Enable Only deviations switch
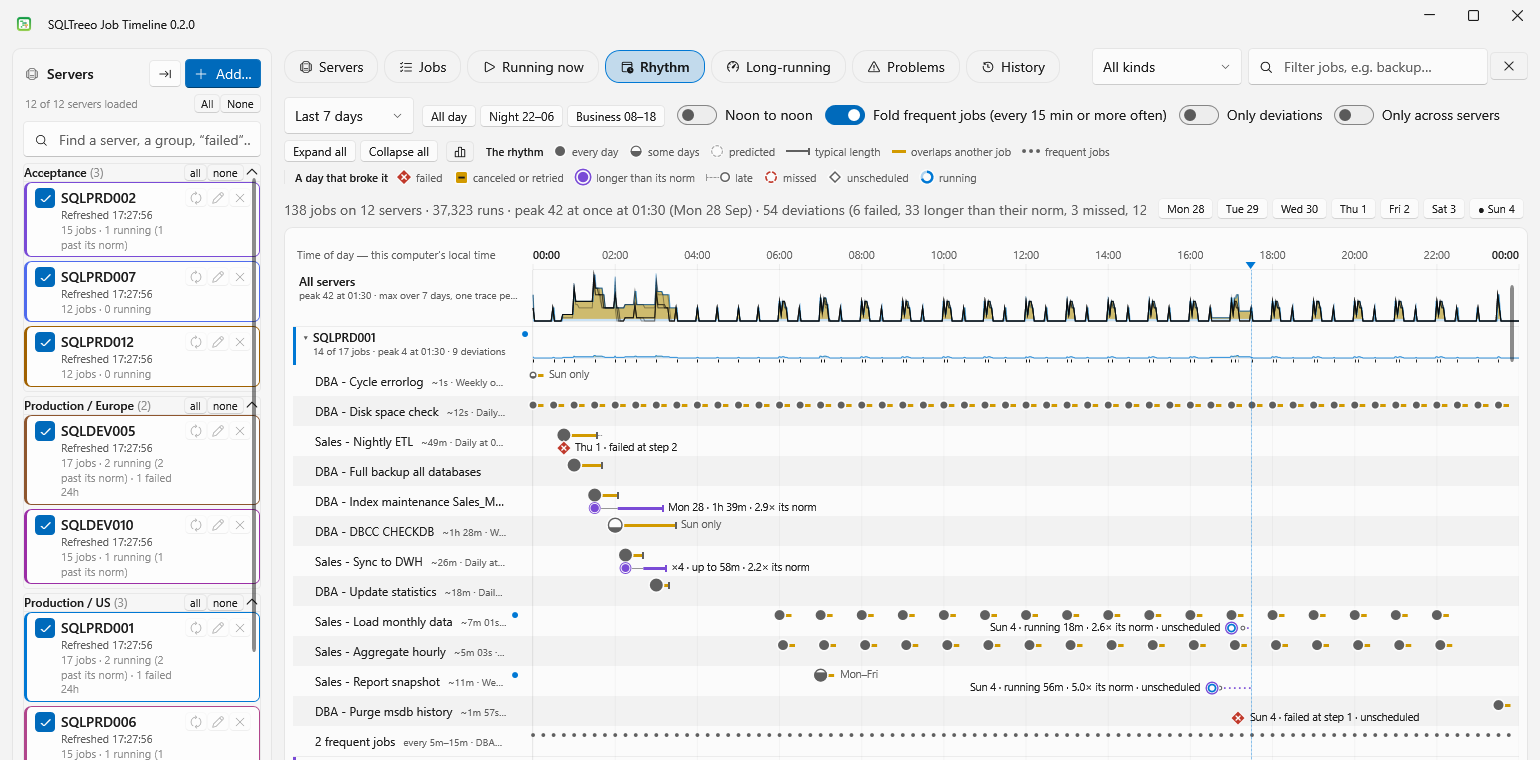1540x760 pixels. [1199, 115]
